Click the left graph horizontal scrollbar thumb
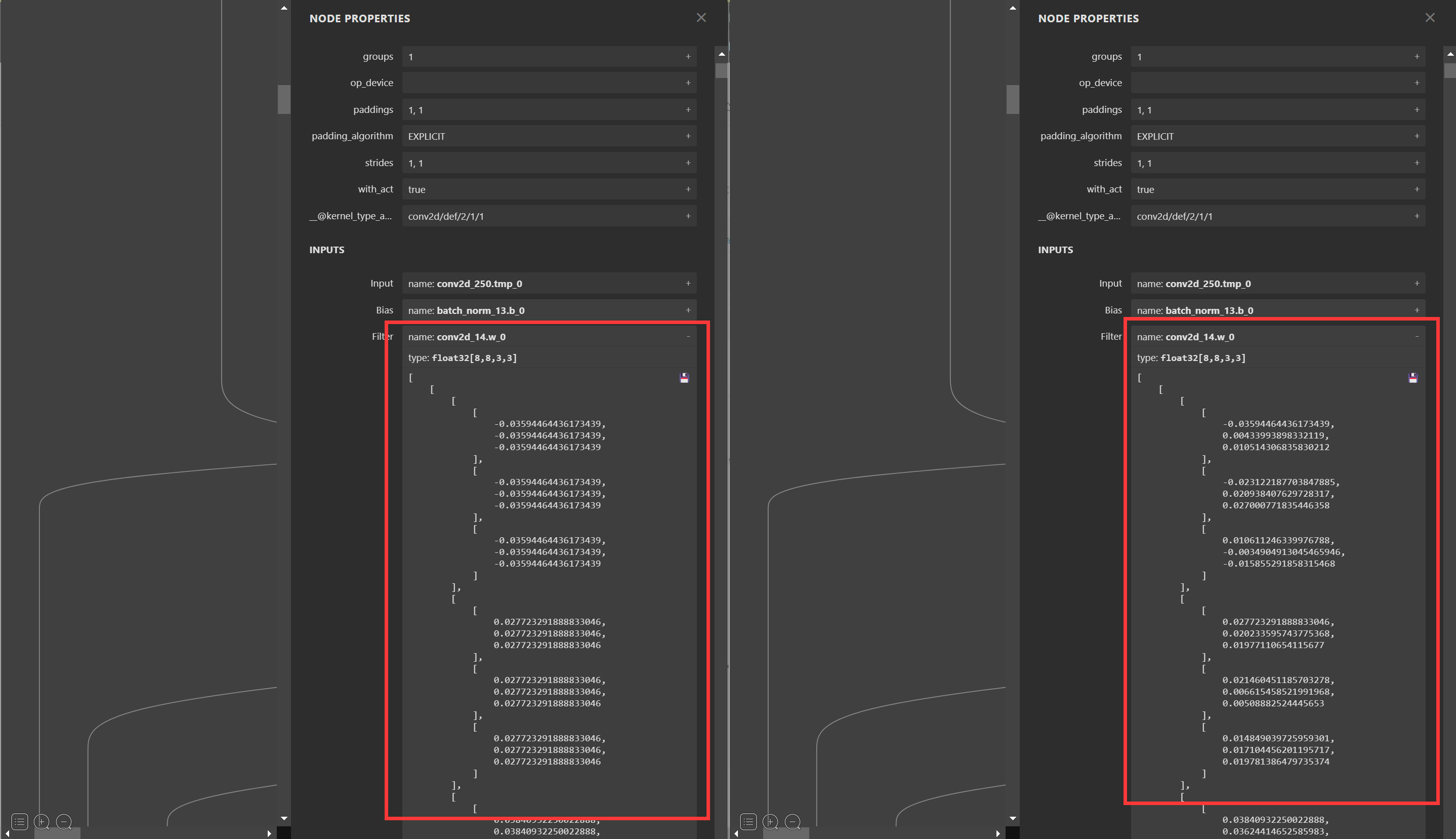 coord(57,833)
